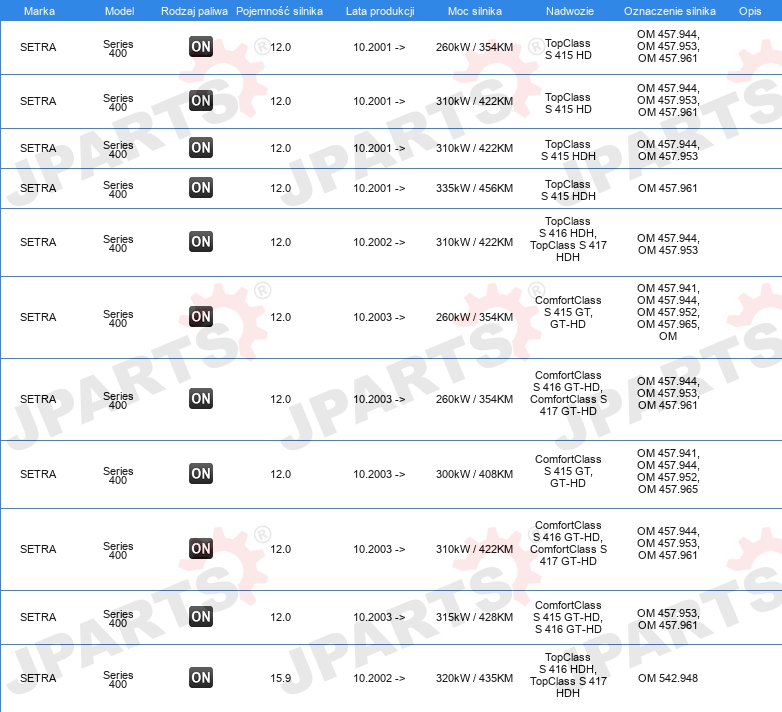Click the 10.2002 -> date in the 15.9 row
This screenshot has width=782, height=712.
[x=379, y=678]
